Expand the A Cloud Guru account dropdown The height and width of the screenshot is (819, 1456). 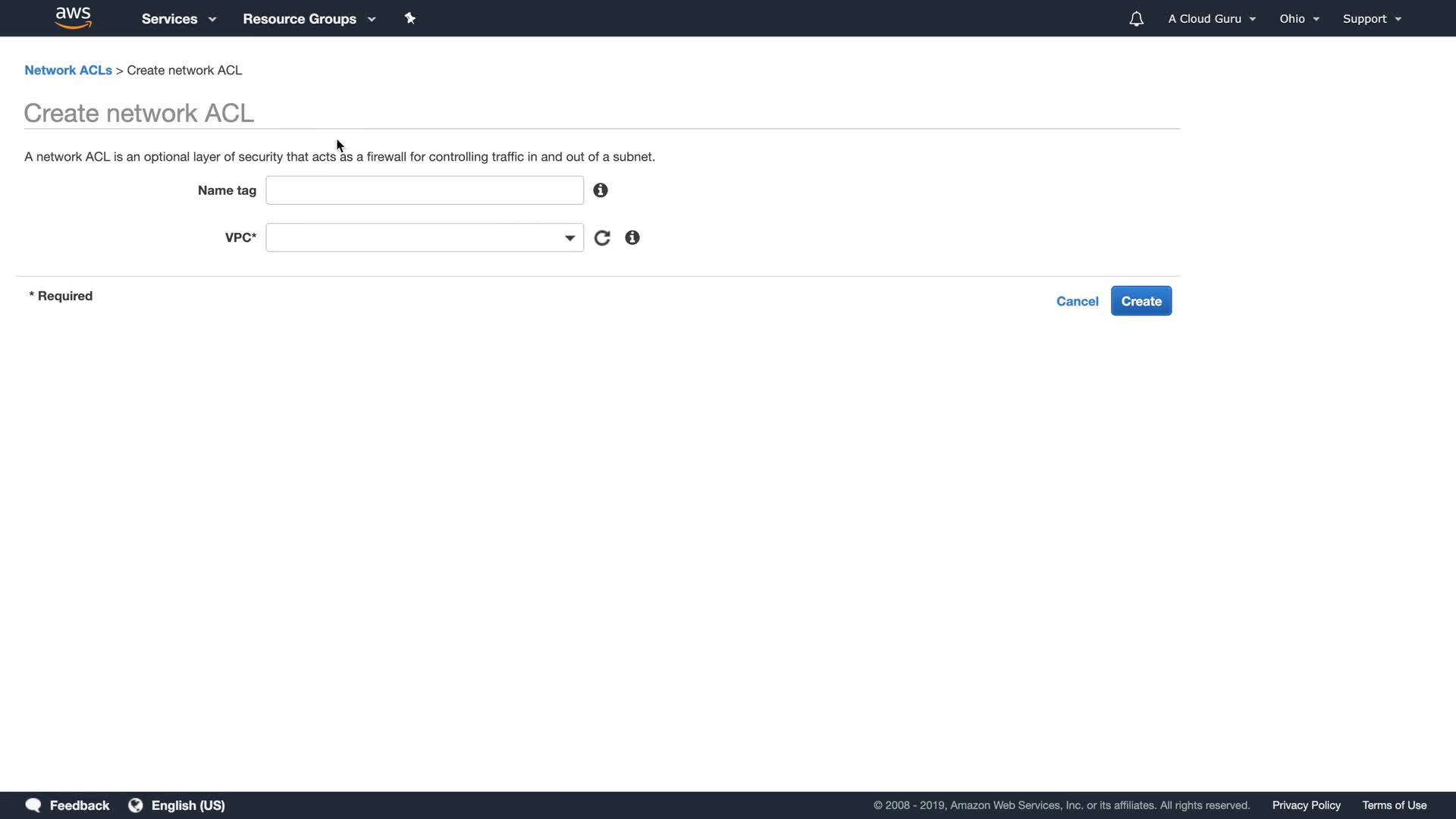[x=1211, y=19]
